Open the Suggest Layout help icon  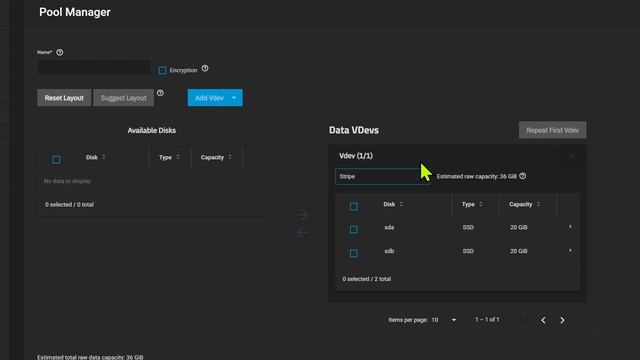coord(160,93)
